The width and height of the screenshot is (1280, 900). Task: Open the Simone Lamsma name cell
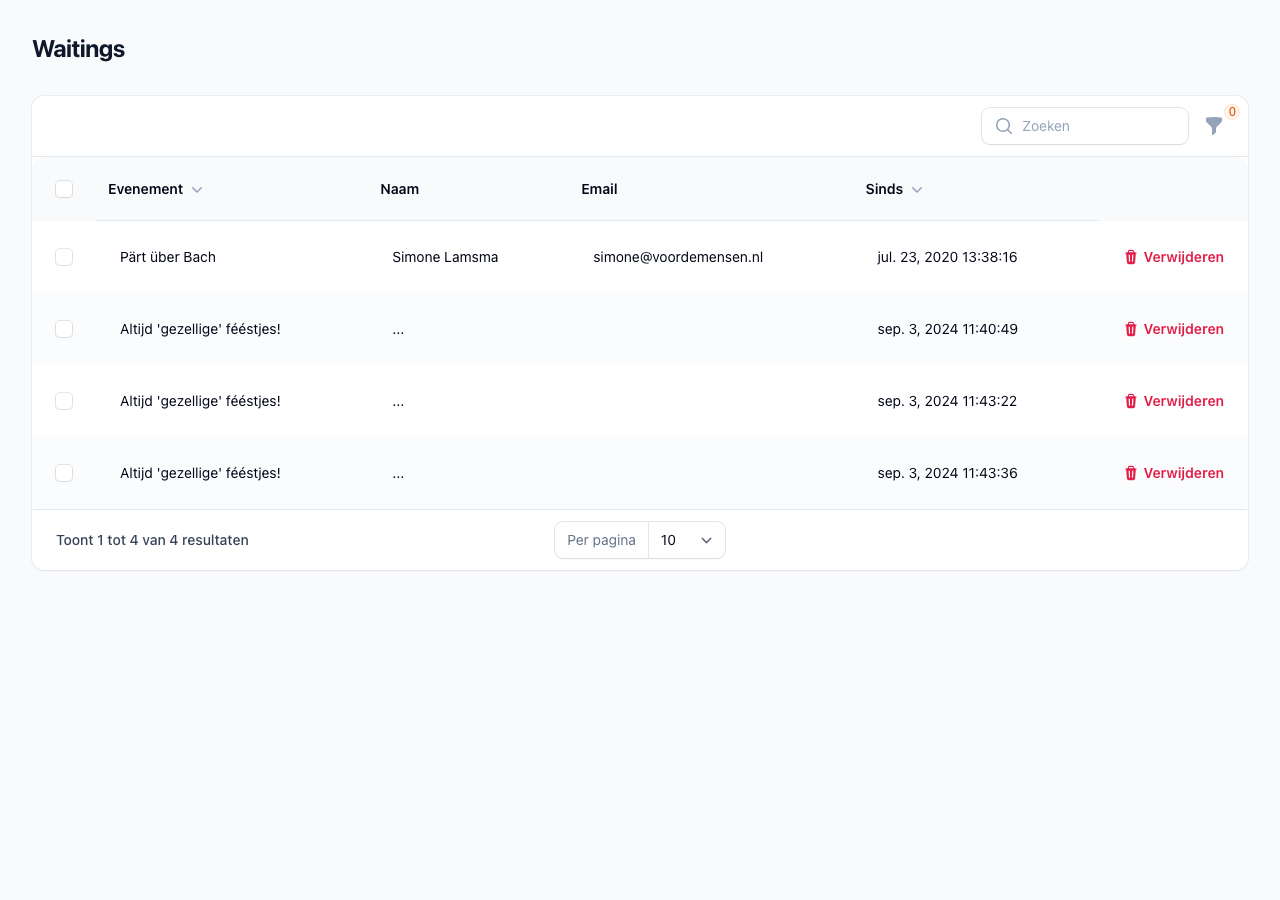coord(445,257)
